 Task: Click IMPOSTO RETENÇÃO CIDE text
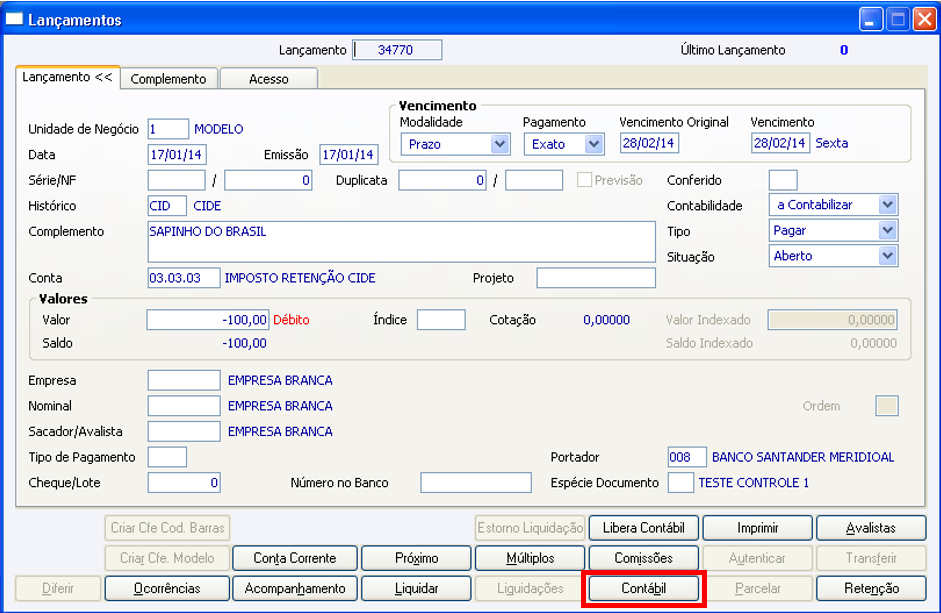pos(300,278)
